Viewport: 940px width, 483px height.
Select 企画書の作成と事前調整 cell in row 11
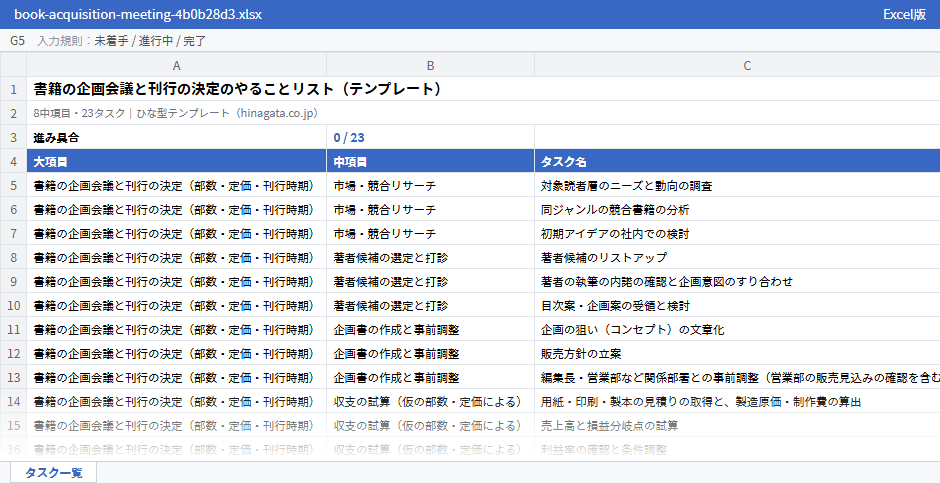point(430,330)
